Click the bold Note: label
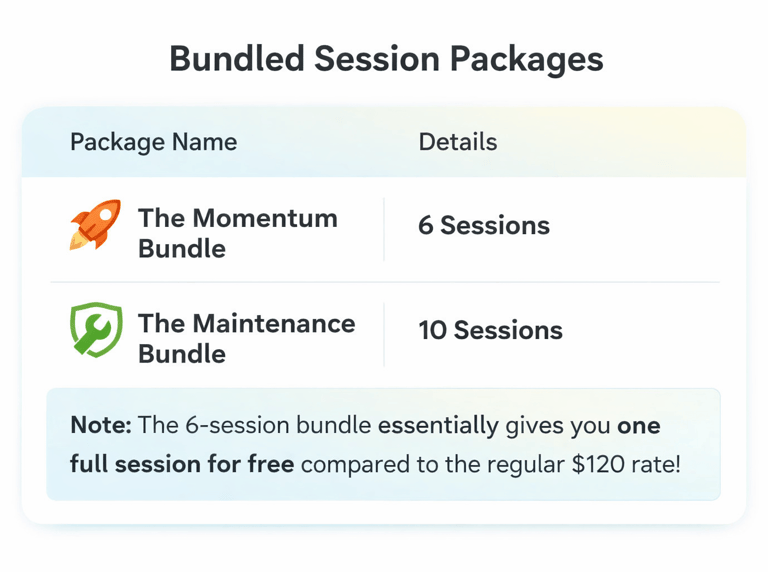Image resolution: width=768 pixels, height=572 pixels. (101, 426)
